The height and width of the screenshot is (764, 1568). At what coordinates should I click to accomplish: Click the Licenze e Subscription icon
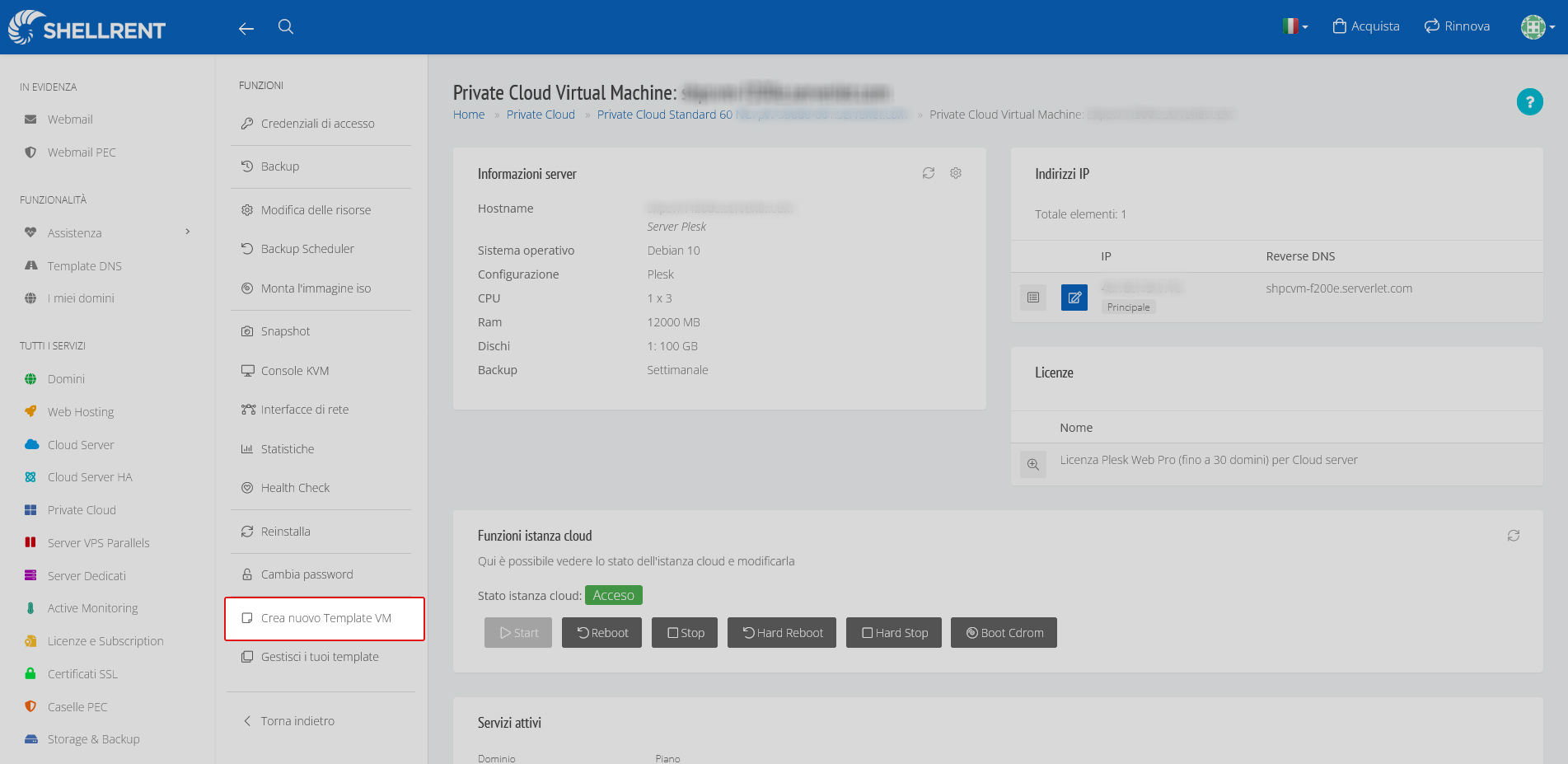click(x=30, y=641)
